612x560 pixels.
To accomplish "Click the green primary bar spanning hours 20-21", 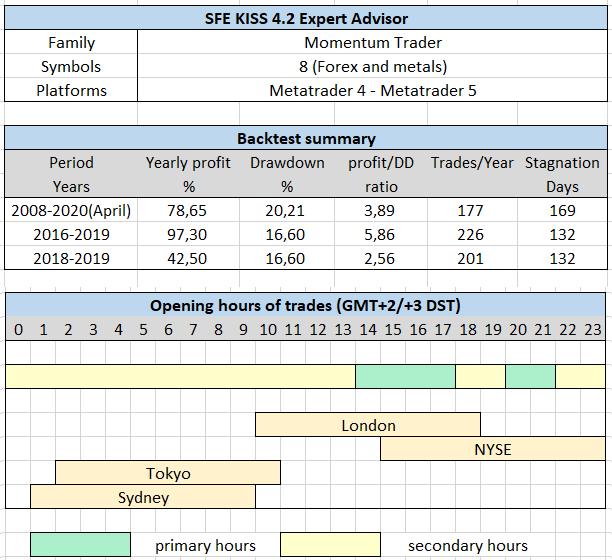I will click(530, 377).
